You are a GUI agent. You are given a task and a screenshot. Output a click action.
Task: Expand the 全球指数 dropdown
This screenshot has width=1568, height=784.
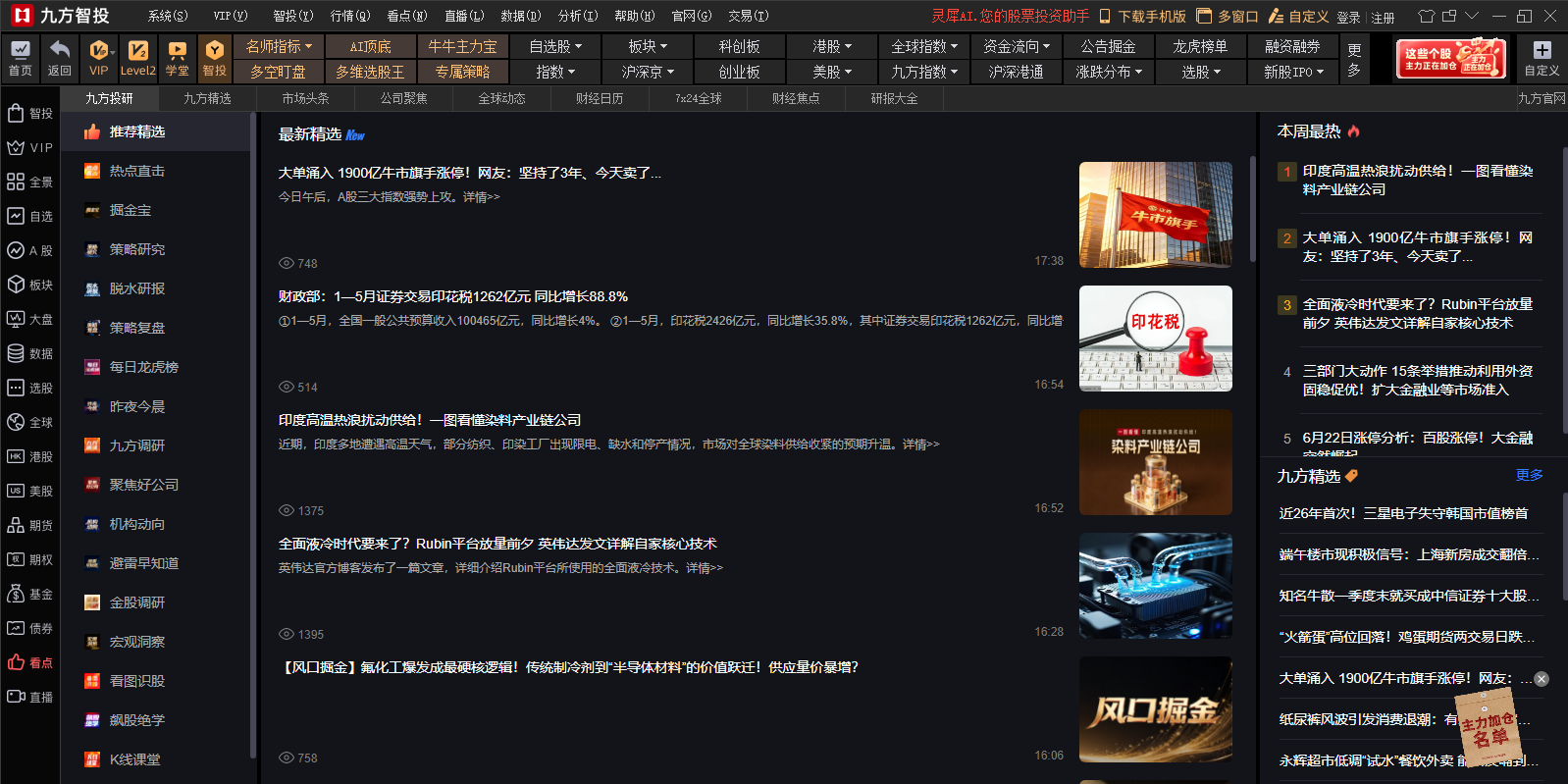924,46
